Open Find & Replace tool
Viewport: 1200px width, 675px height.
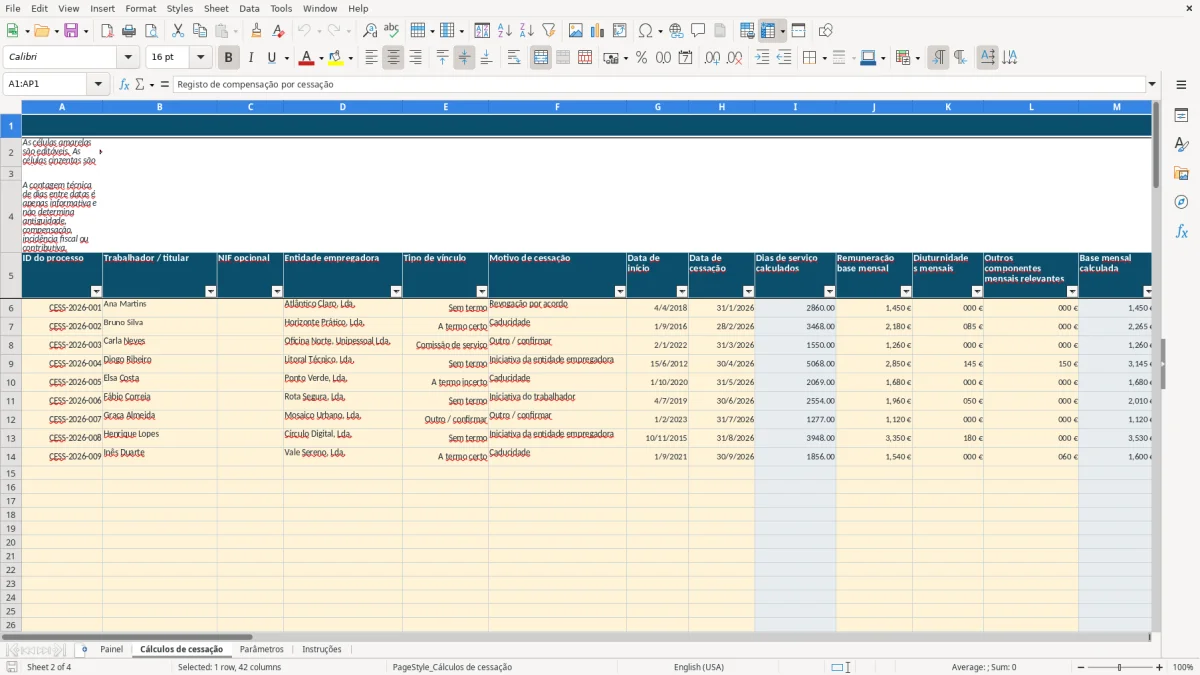tap(370, 31)
